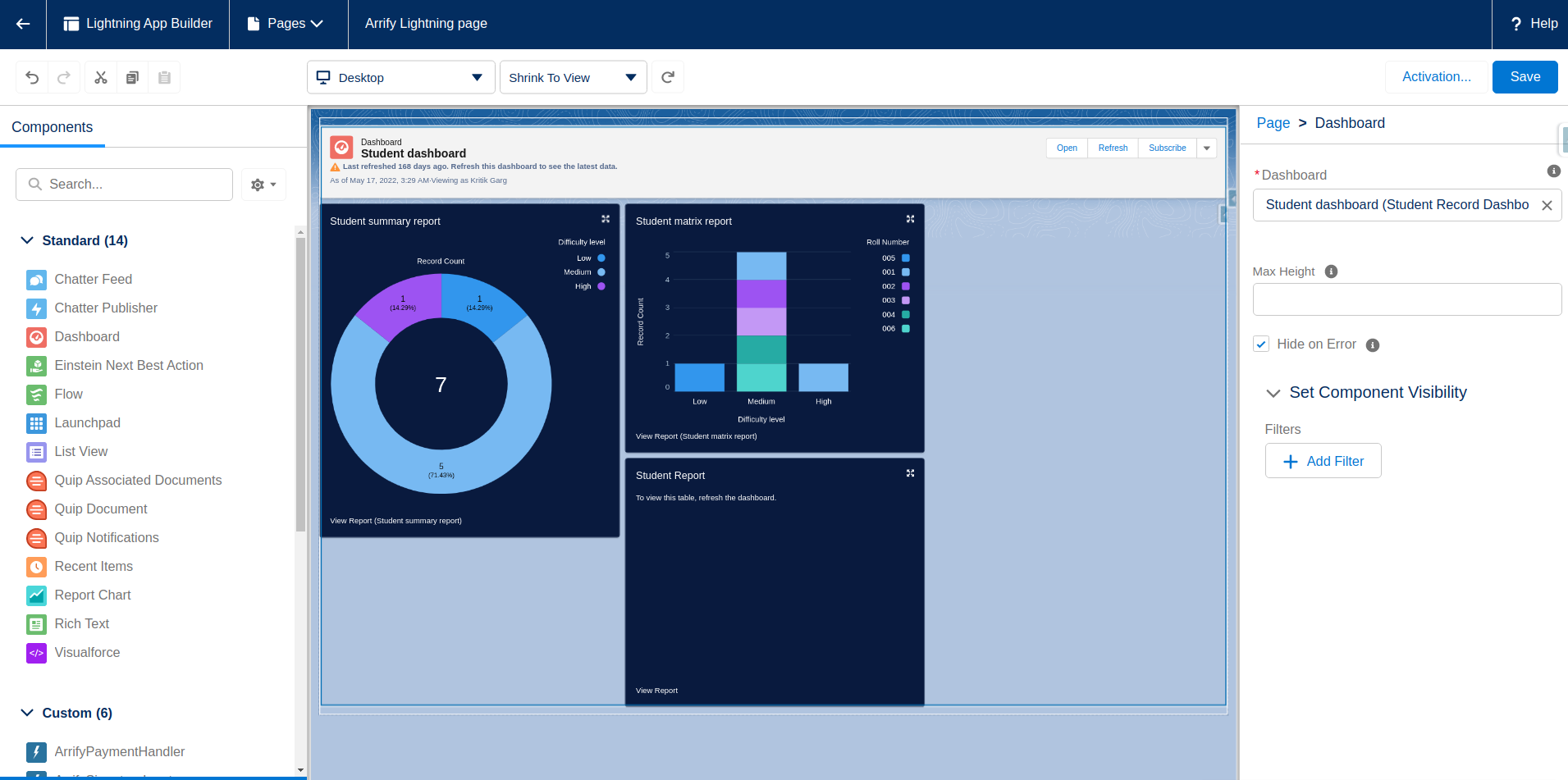
Task: Click the copy icon in toolbar
Action: click(132, 77)
